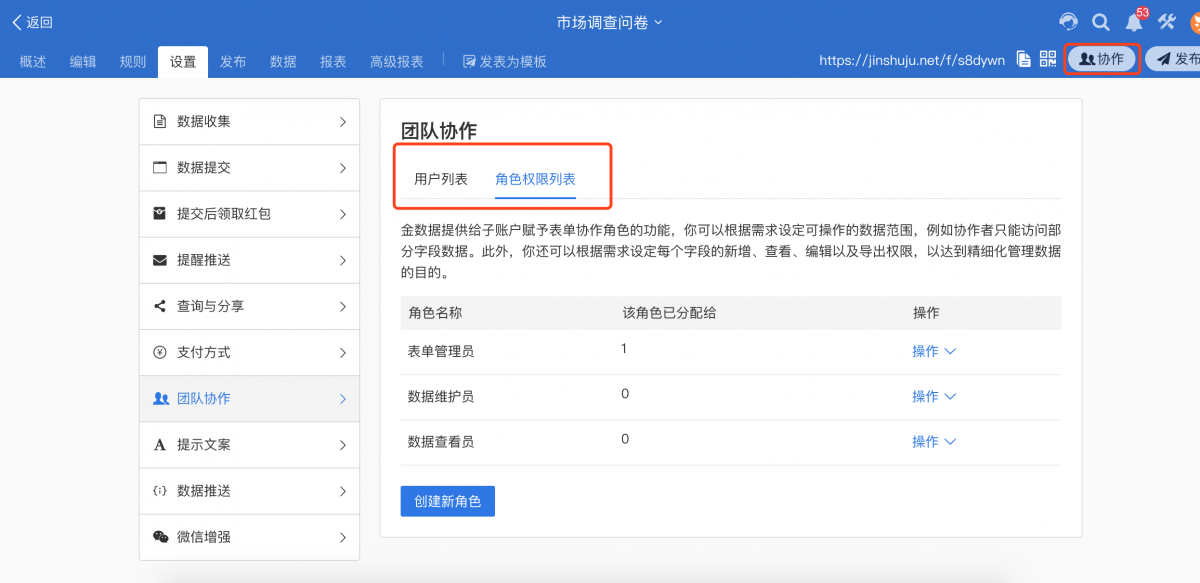Copy form URL with copy icon

[1023, 59]
